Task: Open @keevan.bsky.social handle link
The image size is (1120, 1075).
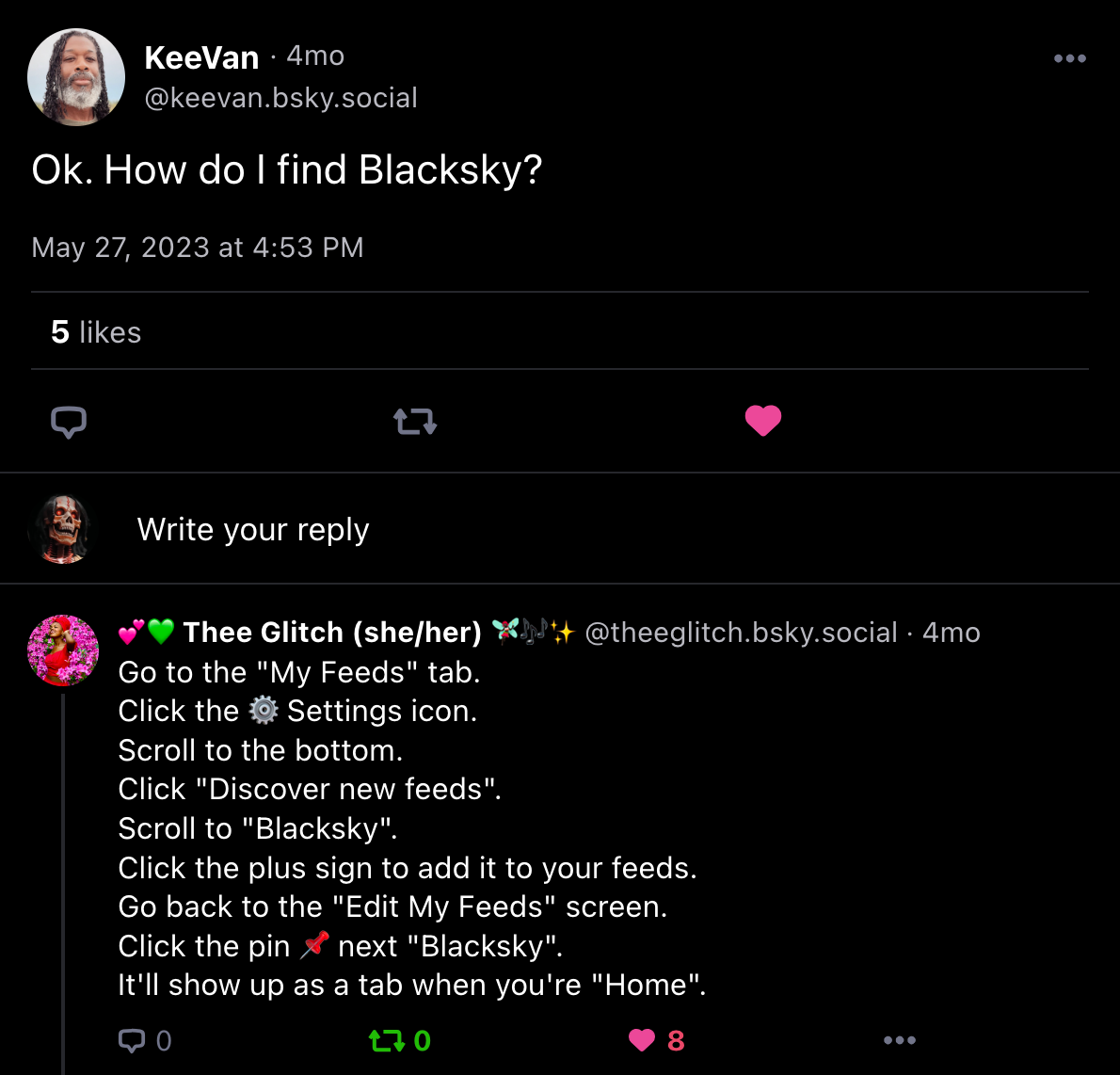Action: pyautogui.click(x=280, y=97)
